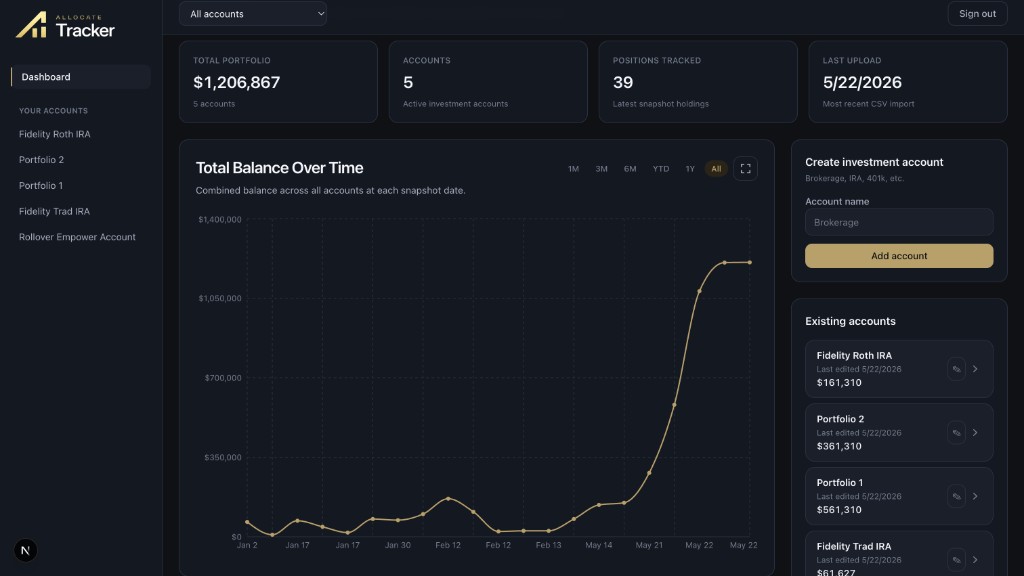
Task: Open Fidelity Trad IRA in sidebar
Action: coord(54,211)
